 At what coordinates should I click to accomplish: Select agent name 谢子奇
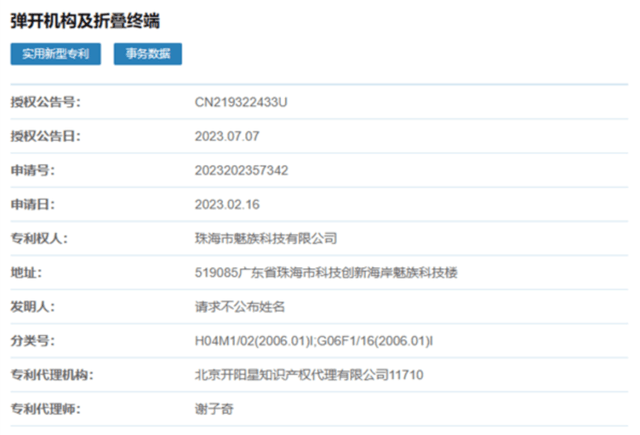point(214,409)
